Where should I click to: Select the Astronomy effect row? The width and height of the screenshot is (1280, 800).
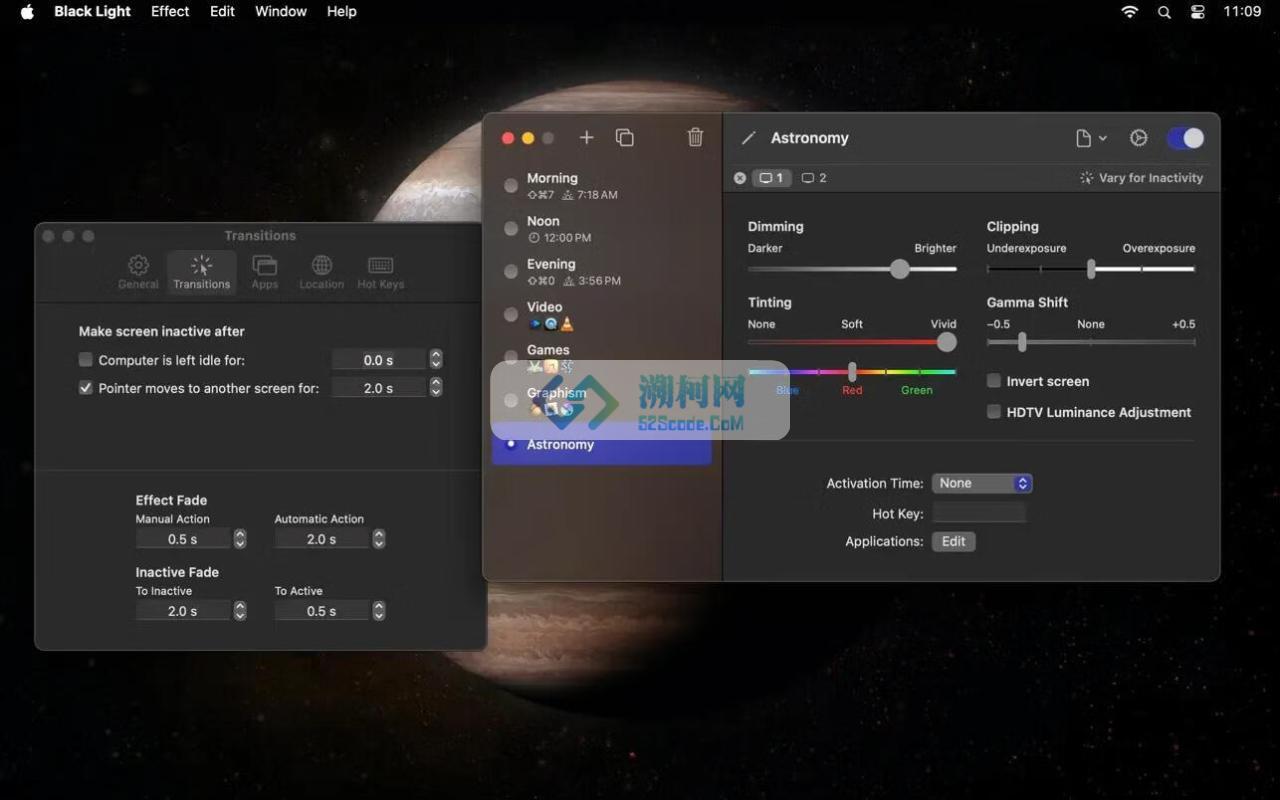602,444
